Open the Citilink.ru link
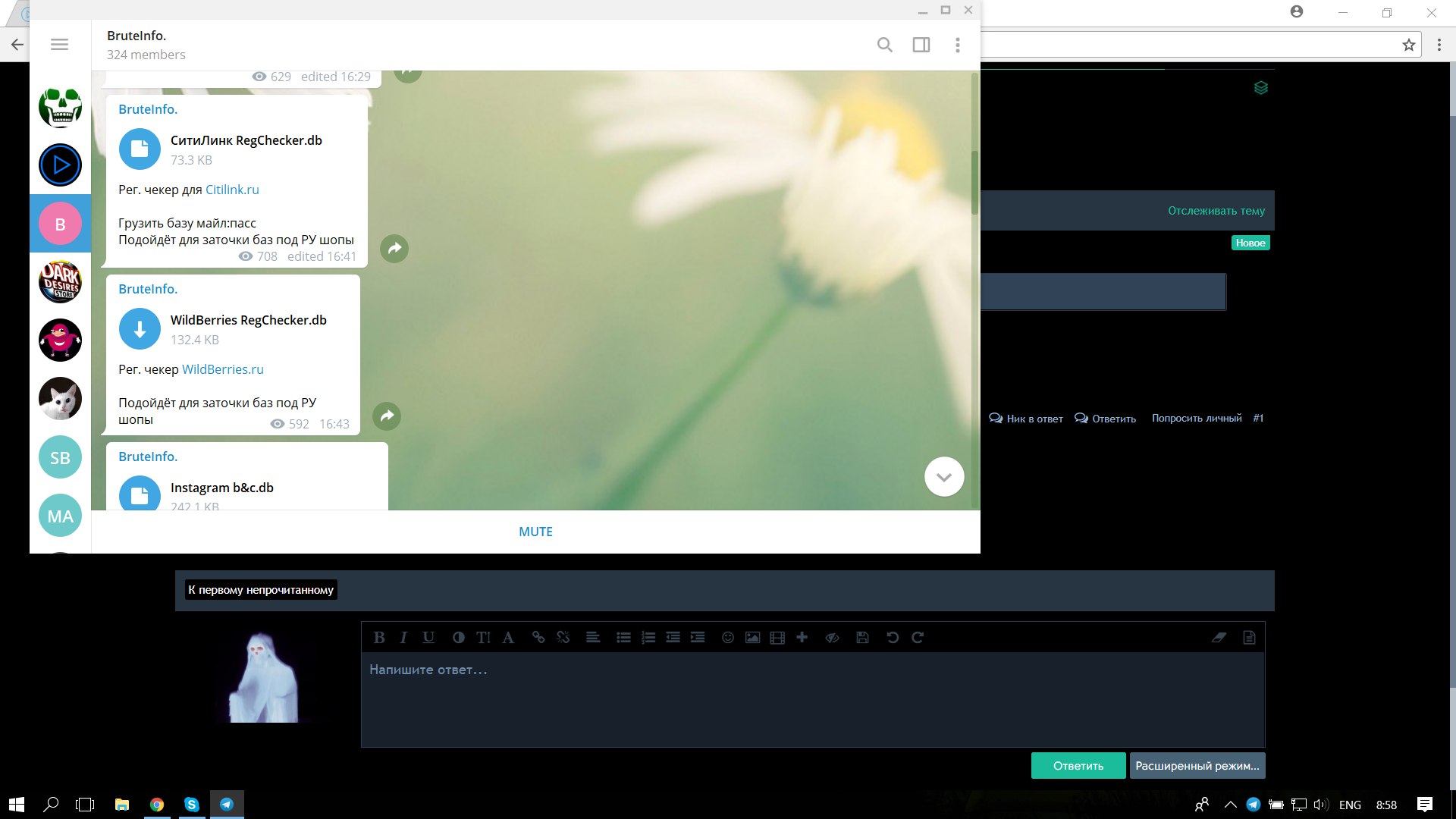The width and height of the screenshot is (1456, 819). click(232, 190)
